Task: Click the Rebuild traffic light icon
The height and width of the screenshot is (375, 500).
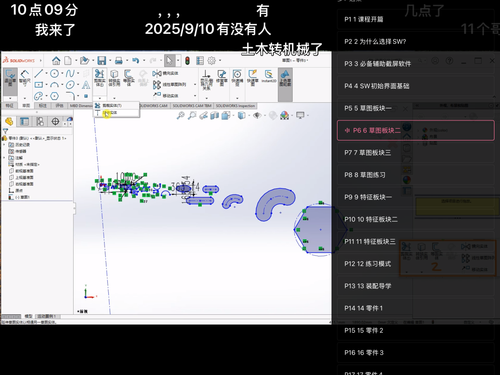Action: 187,61
